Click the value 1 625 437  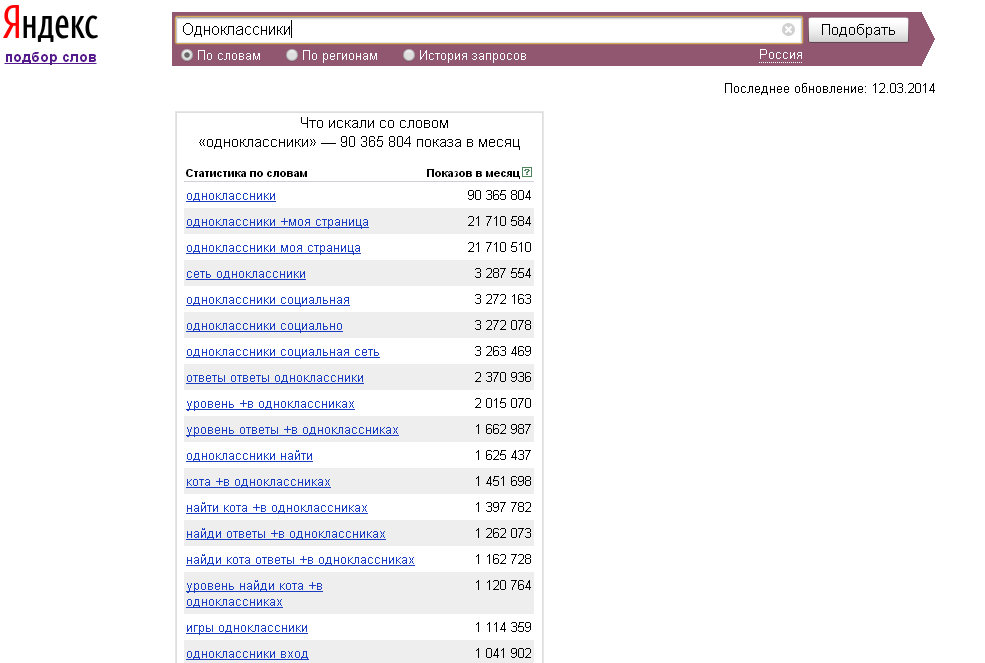pos(503,455)
